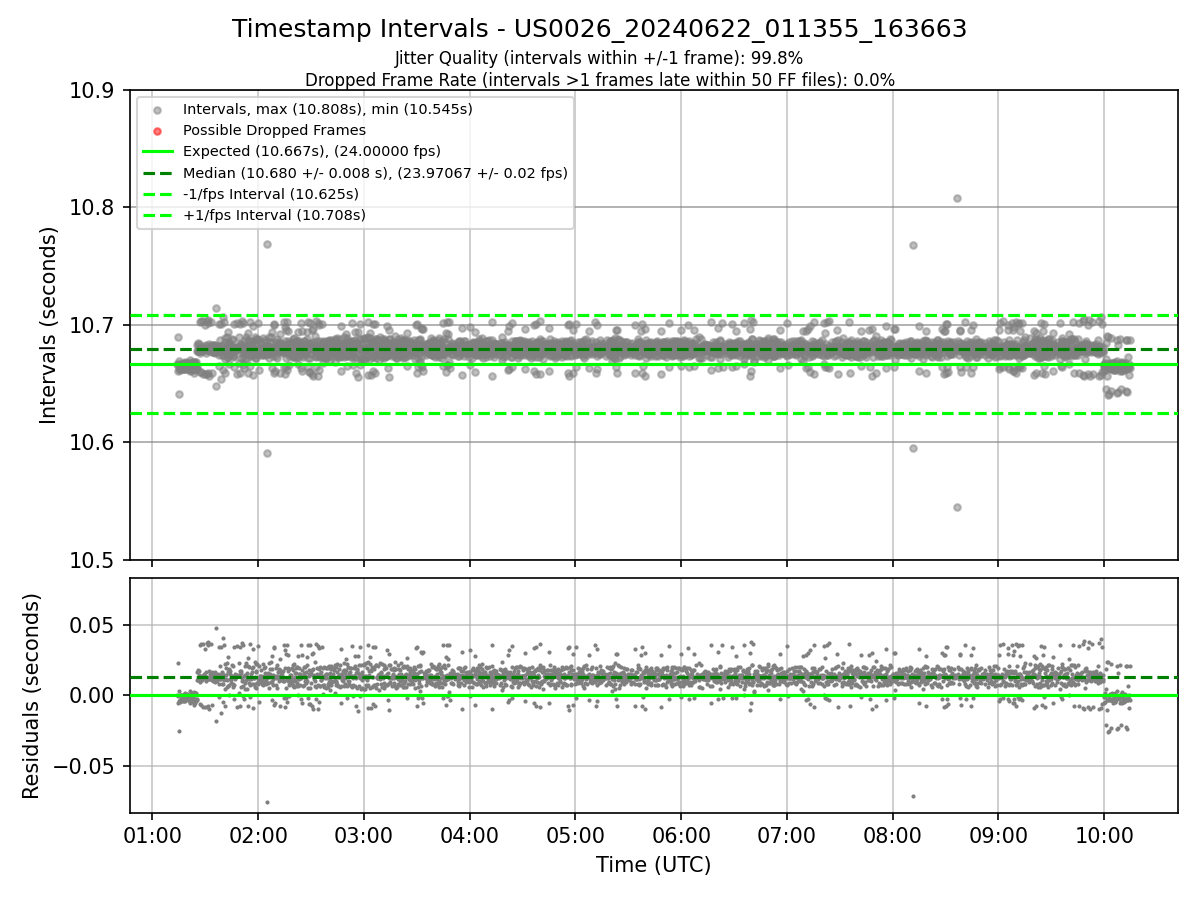
Task: Click the 04:00 time tick label
Action: 469,835
